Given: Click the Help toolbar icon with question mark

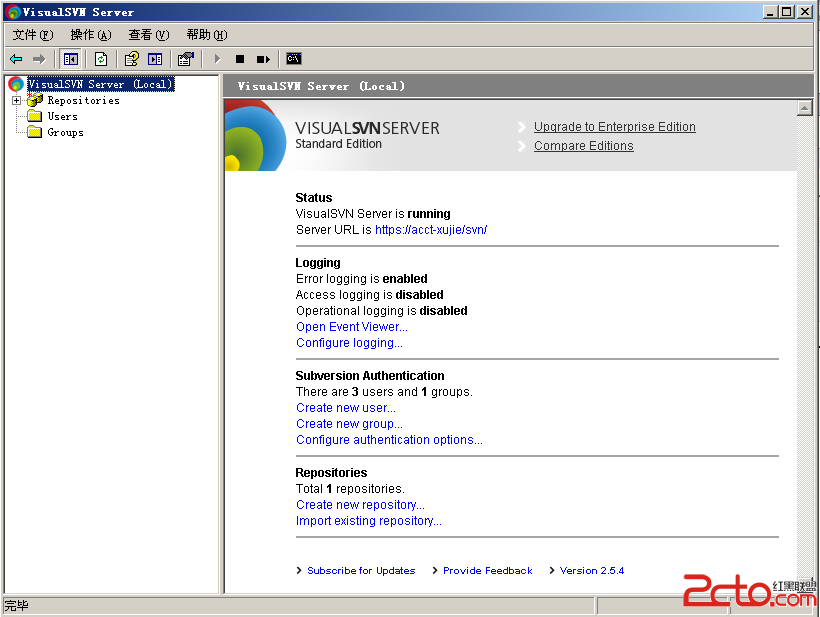Looking at the screenshot, I should coord(131,59).
